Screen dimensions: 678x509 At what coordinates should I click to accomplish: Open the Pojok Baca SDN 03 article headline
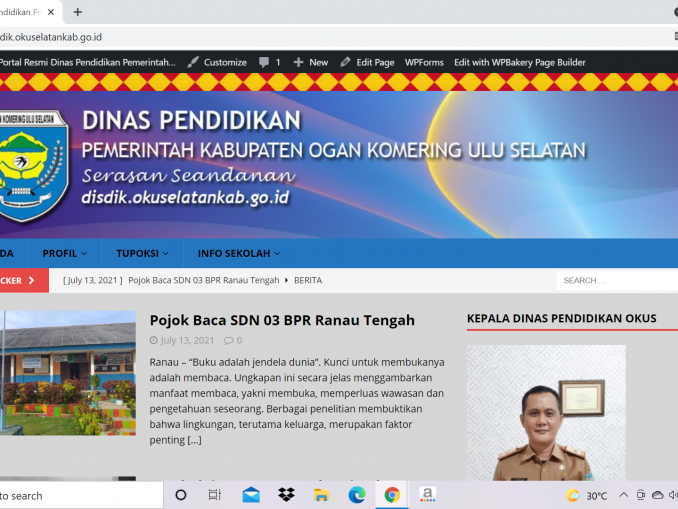pos(282,320)
